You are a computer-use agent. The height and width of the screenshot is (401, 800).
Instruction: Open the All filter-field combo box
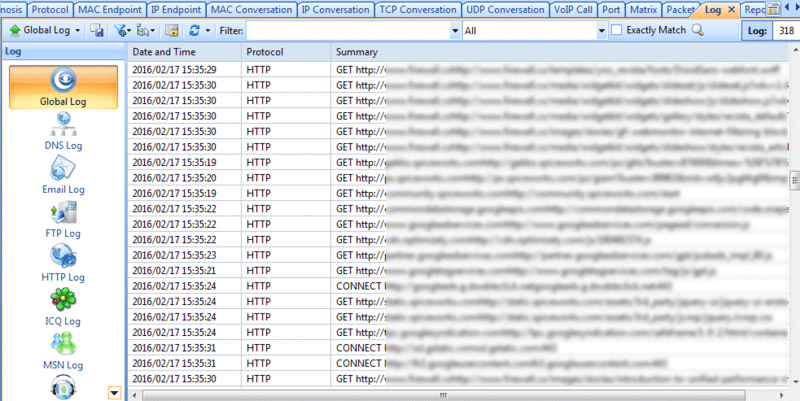click(535, 31)
